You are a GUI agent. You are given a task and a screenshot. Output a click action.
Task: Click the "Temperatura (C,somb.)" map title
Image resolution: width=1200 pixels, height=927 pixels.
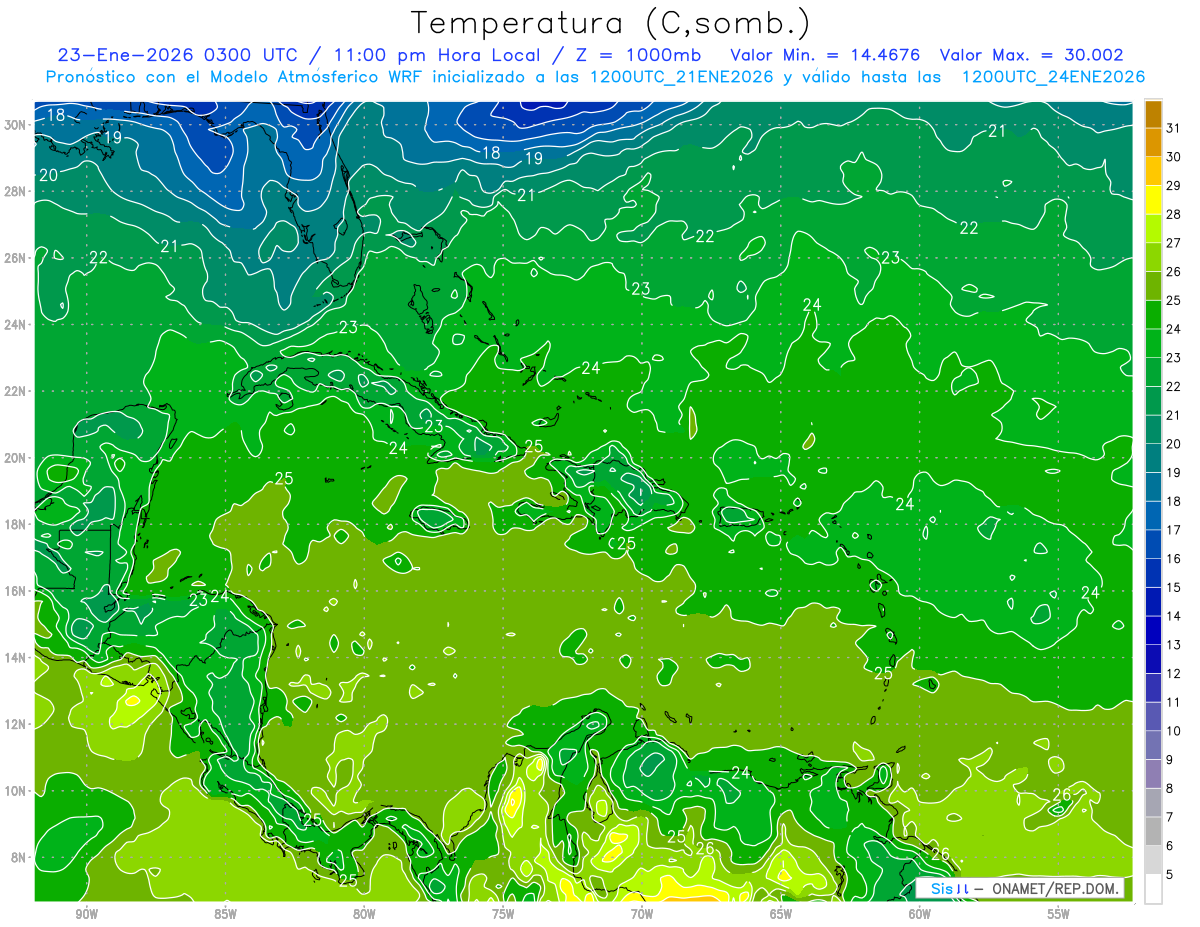[x=610, y=22]
